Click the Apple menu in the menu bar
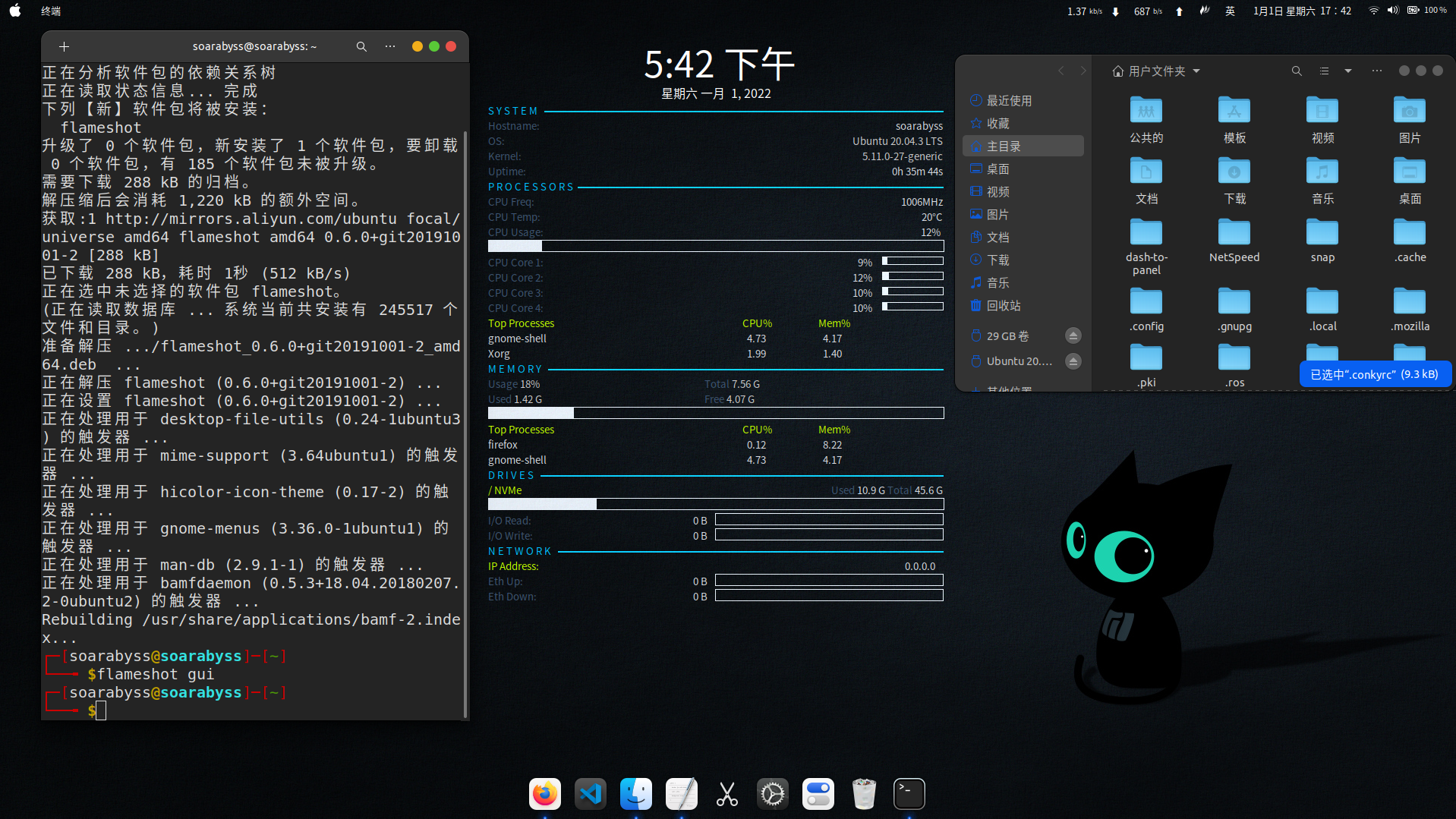This screenshot has height=819, width=1456. click(15, 11)
